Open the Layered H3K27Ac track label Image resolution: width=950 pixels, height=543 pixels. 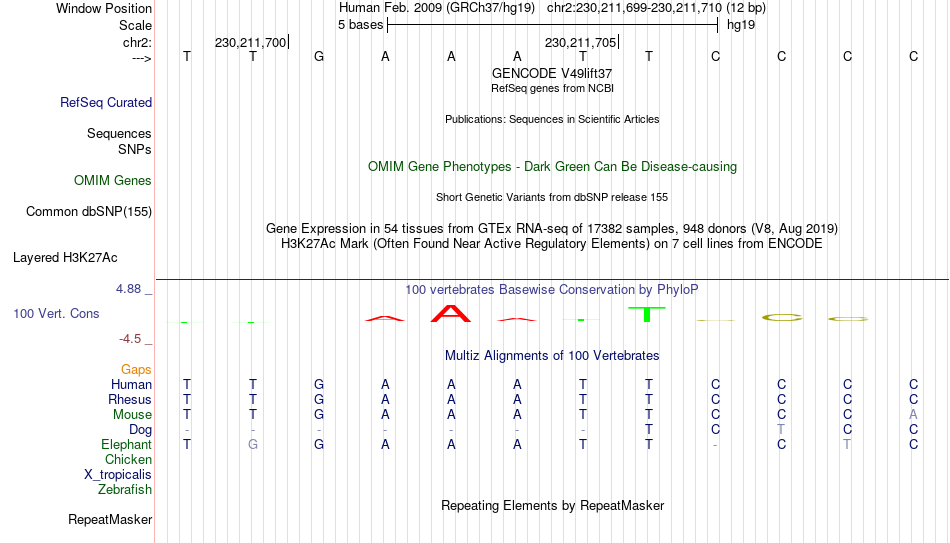pyautogui.click(x=65, y=258)
